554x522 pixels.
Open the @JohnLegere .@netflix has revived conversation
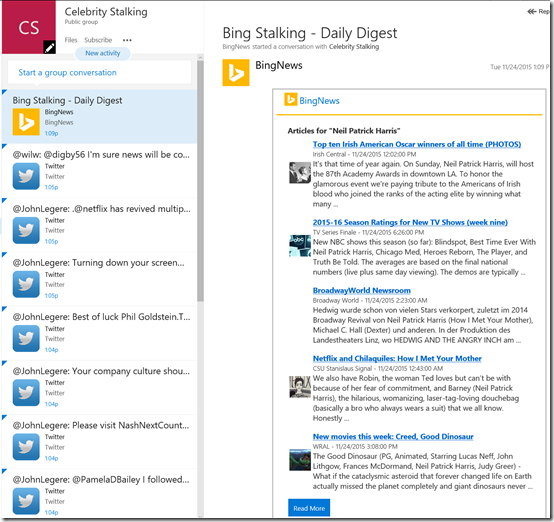[99, 225]
